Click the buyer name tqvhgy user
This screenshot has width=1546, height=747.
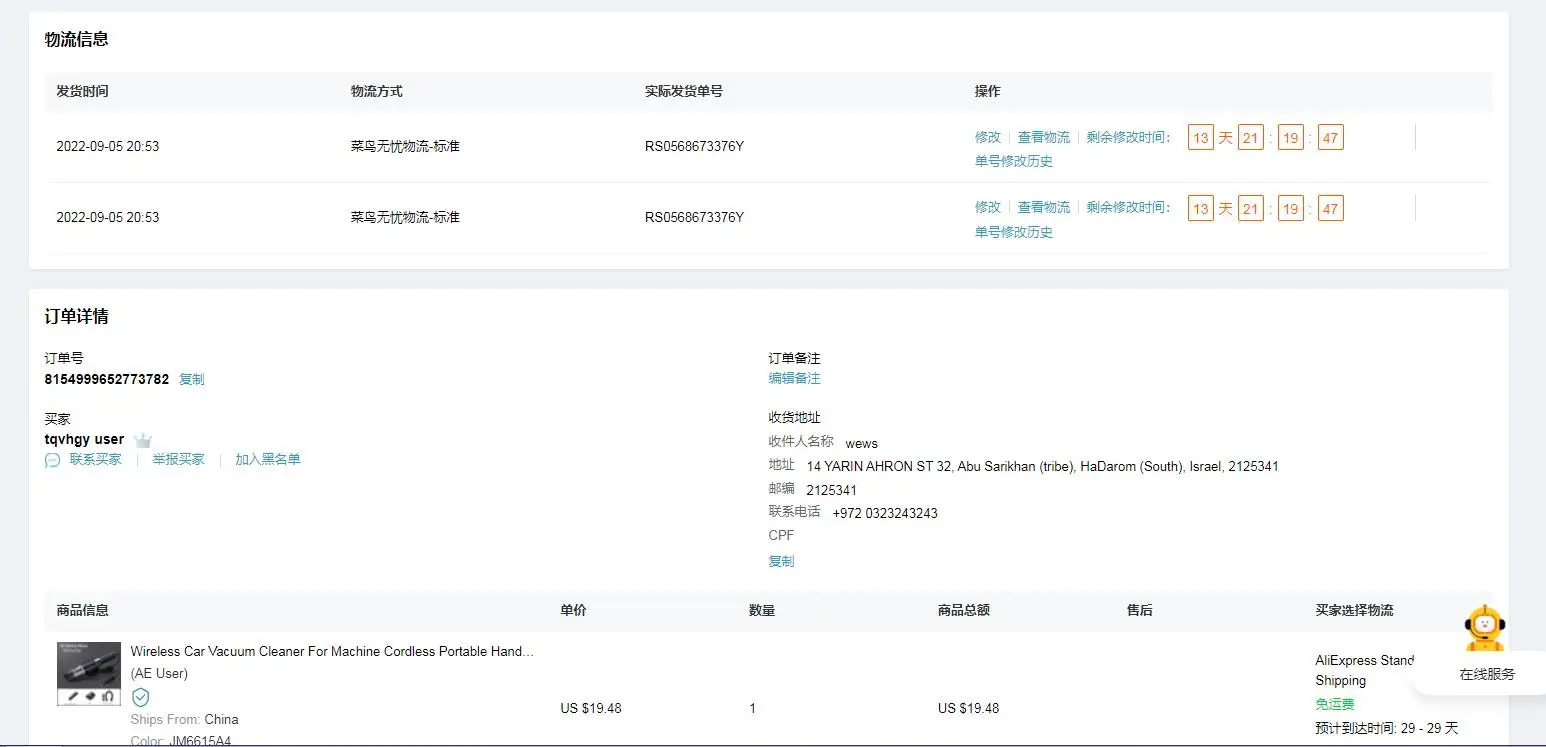tap(85, 440)
